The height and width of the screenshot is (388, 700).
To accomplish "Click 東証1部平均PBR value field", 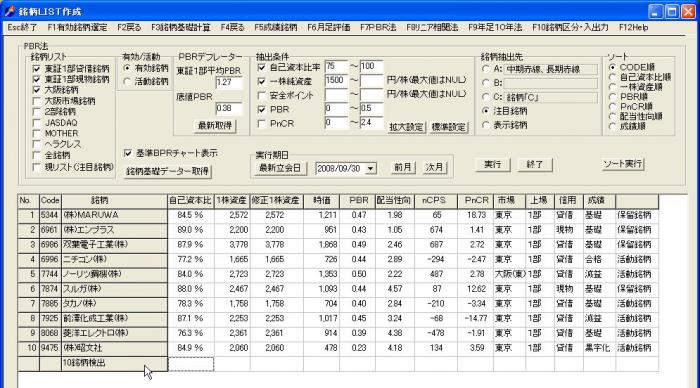I will (x=229, y=83).
